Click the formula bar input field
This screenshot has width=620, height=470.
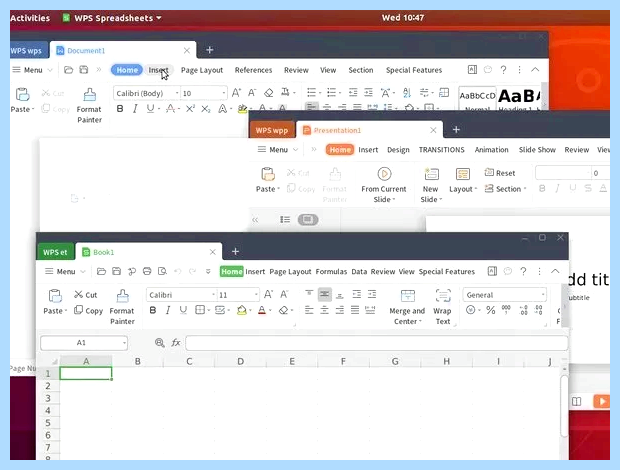[x=376, y=343]
